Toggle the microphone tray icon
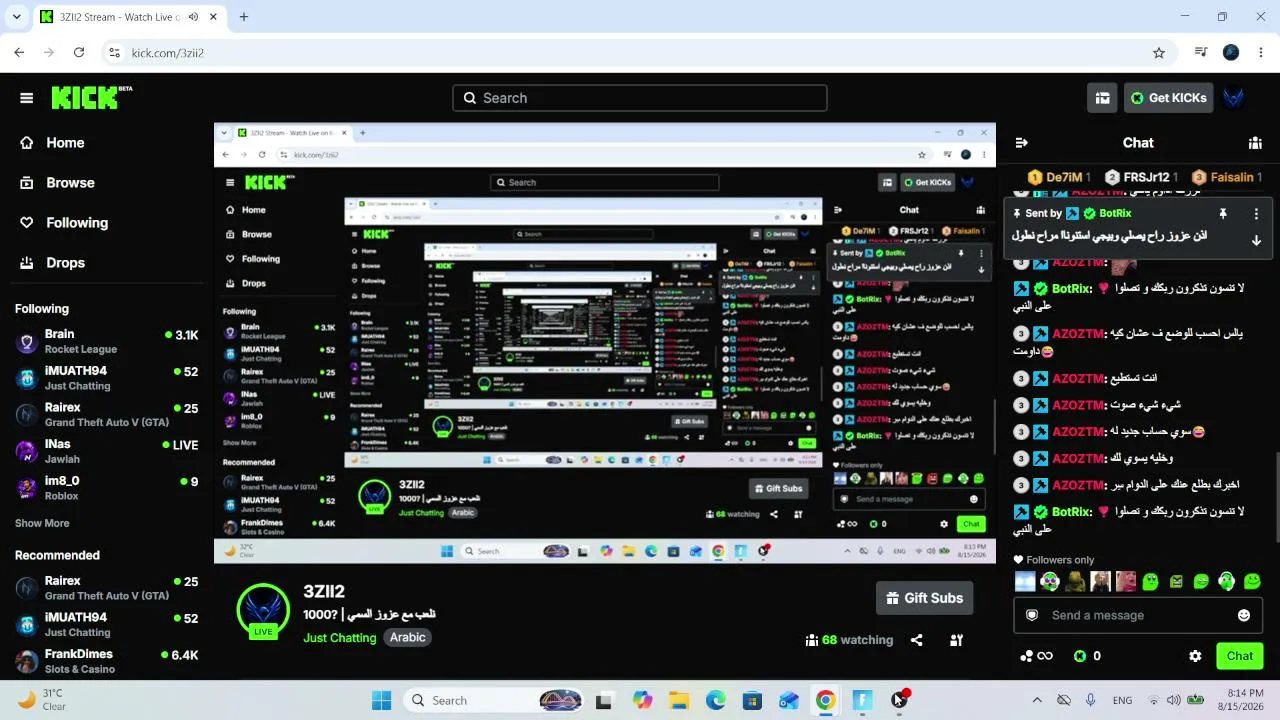The height and width of the screenshot is (720, 1280). click(x=1090, y=700)
